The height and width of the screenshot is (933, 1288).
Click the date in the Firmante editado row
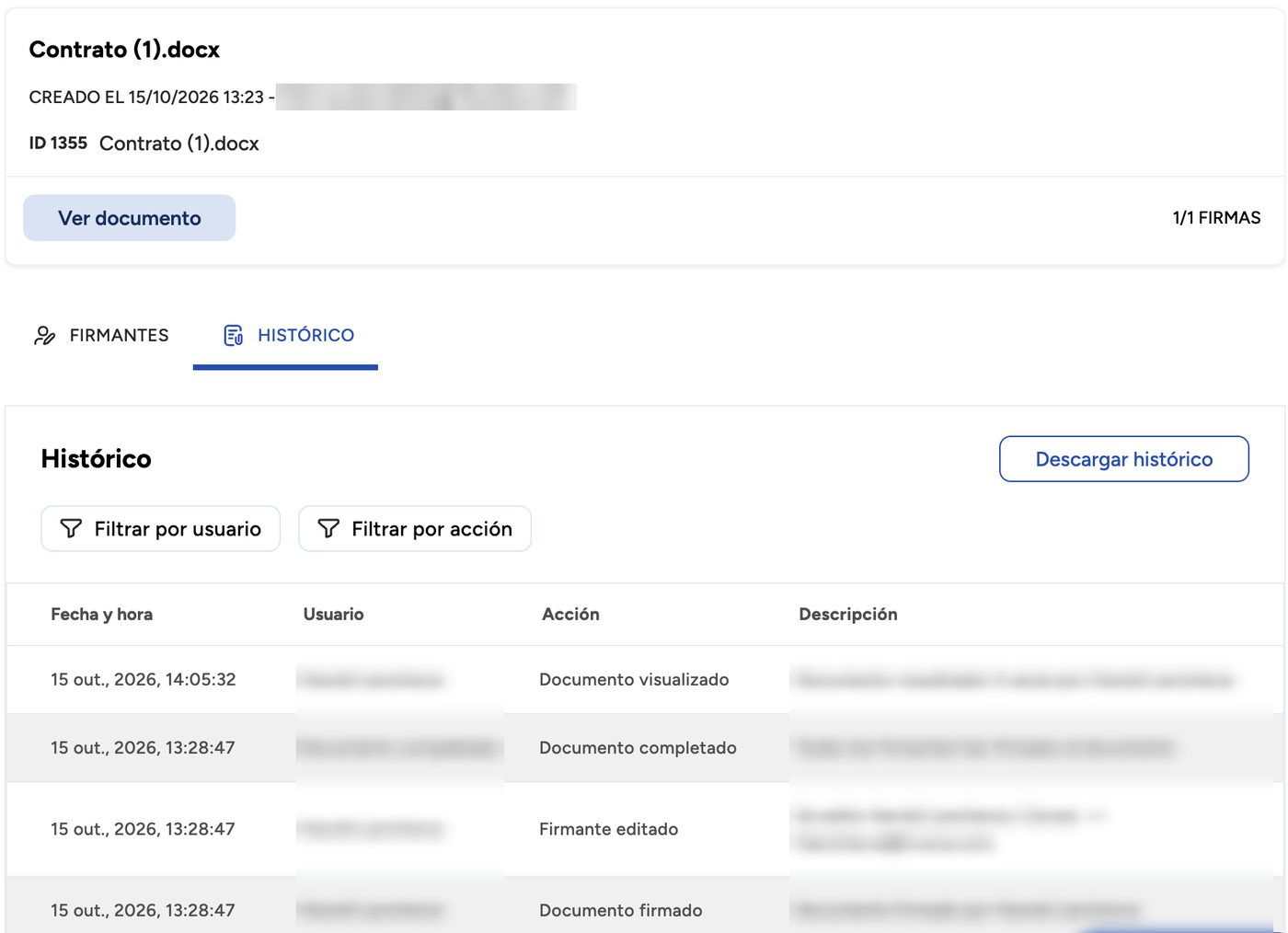click(x=143, y=829)
